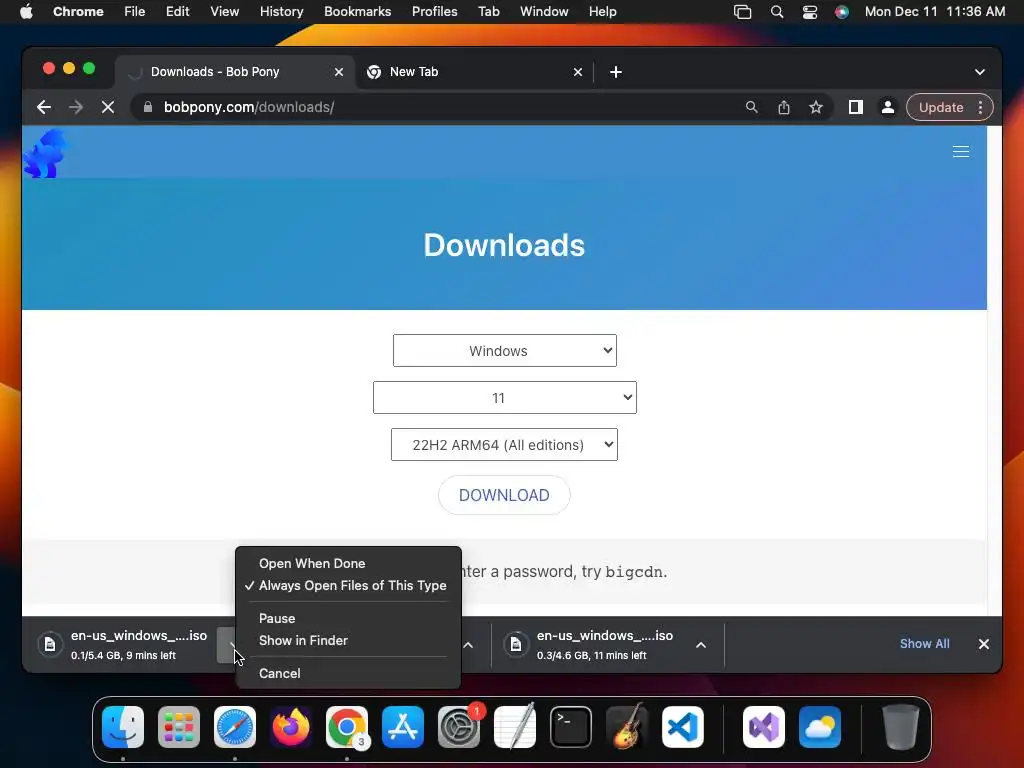Switch to the New Tab tab
1024x768 pixels.
474,72
